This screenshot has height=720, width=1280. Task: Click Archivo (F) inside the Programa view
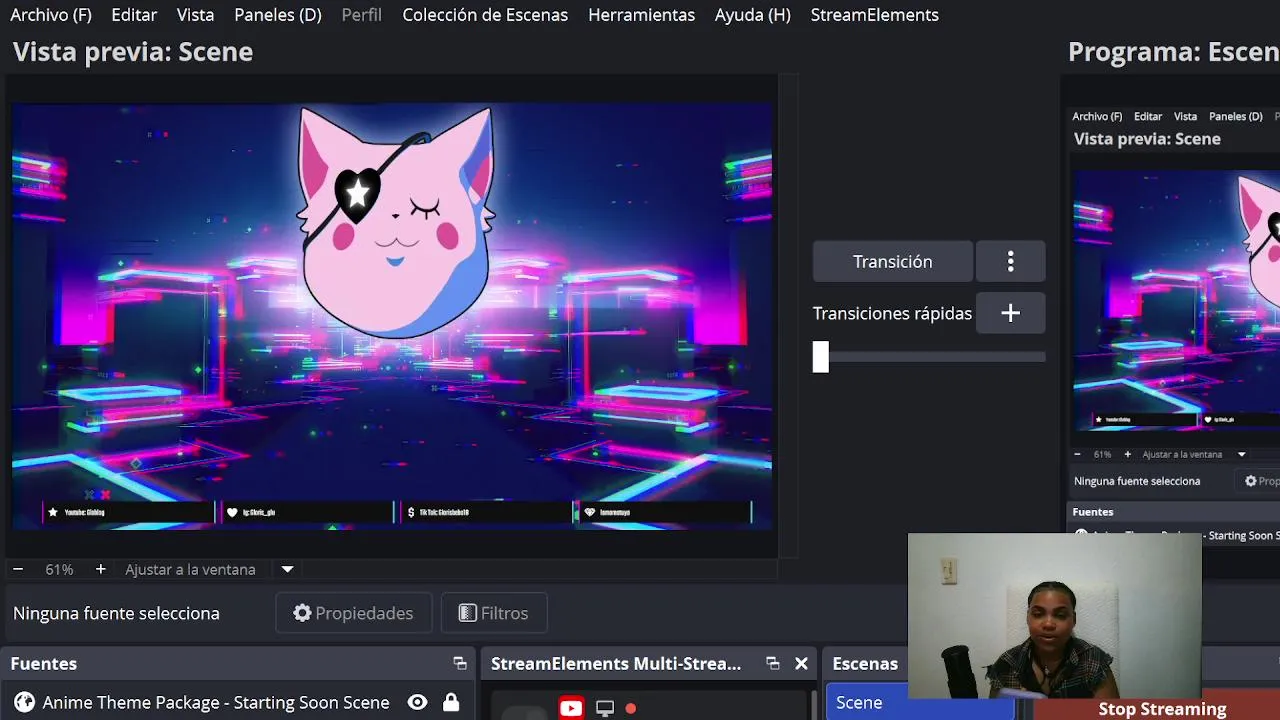point(1097,116)
